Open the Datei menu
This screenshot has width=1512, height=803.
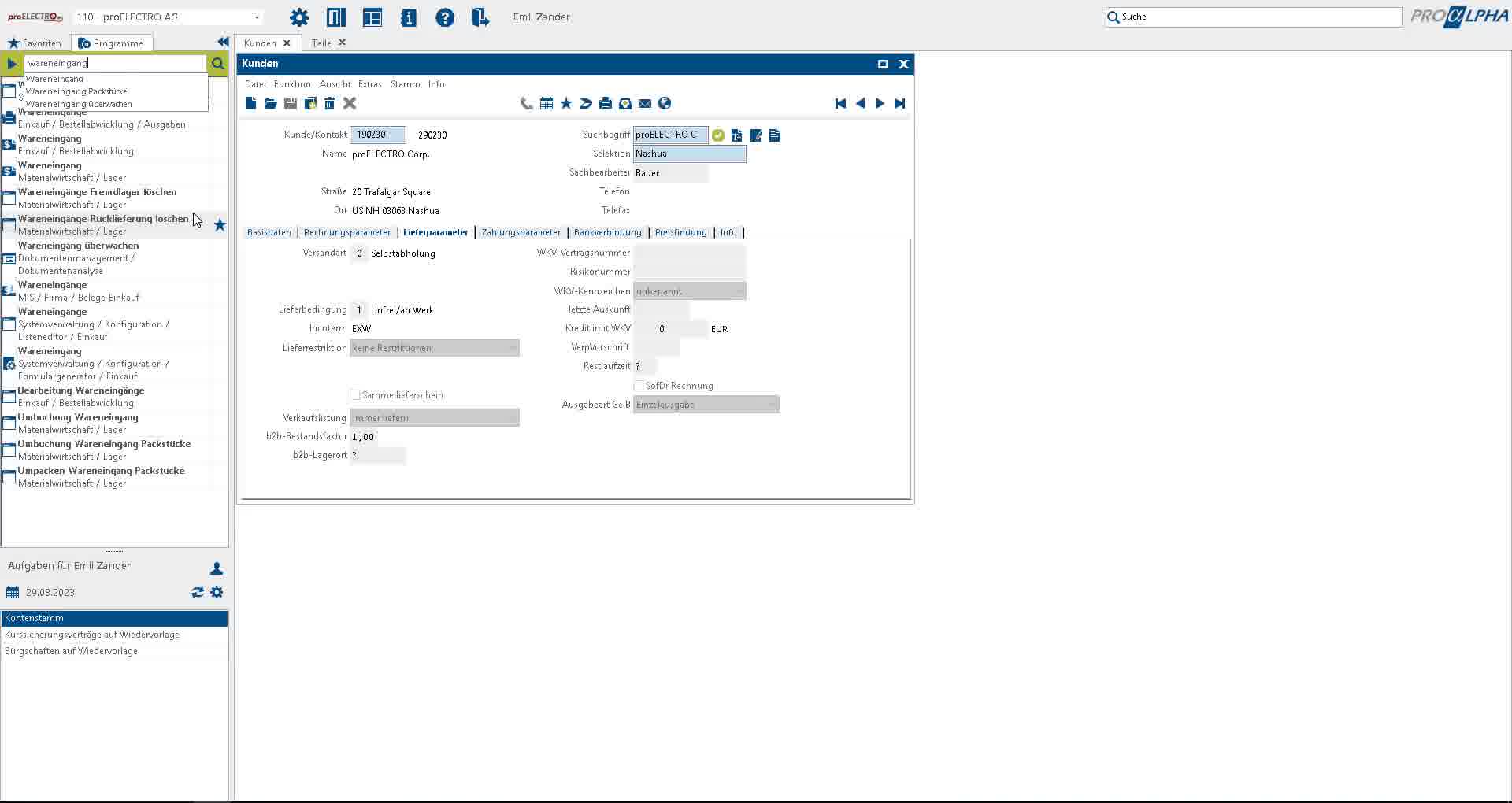click(x=255, y=84)
